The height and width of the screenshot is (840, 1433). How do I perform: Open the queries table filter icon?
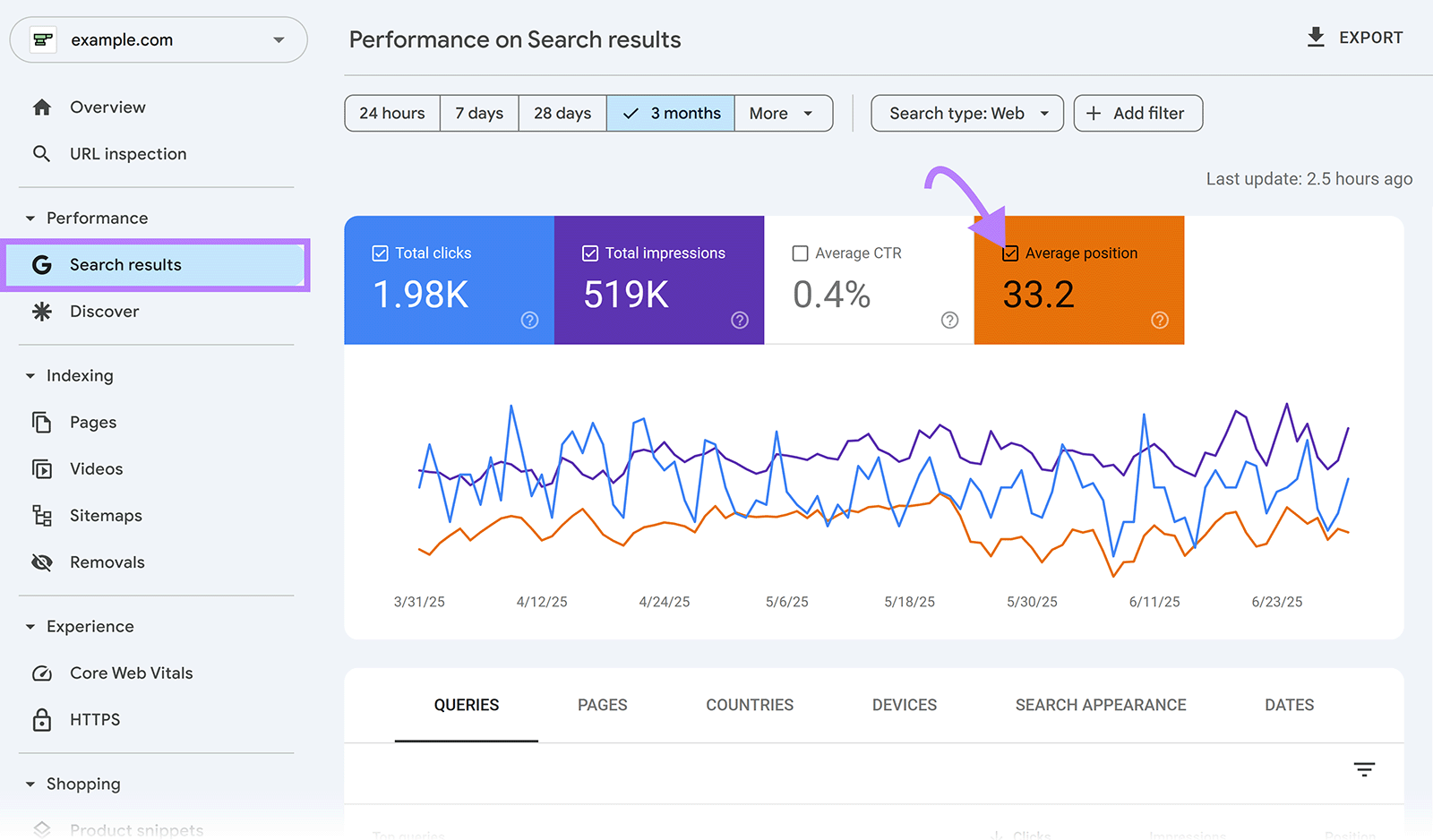(x=1364, y=769)
